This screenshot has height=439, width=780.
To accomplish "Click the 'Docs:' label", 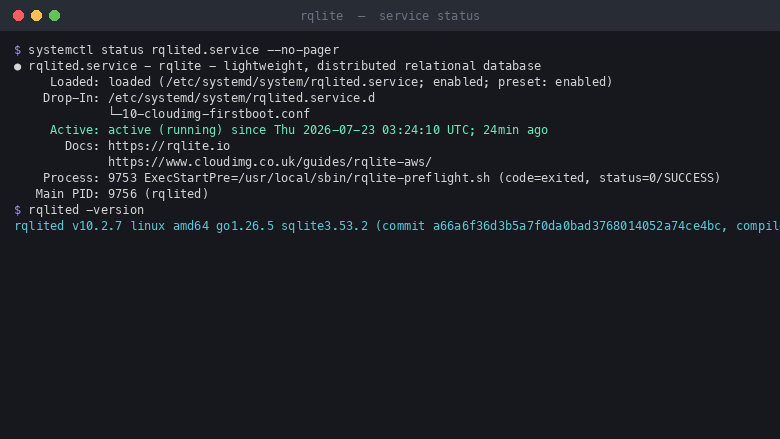I will (x=82, y=146).
